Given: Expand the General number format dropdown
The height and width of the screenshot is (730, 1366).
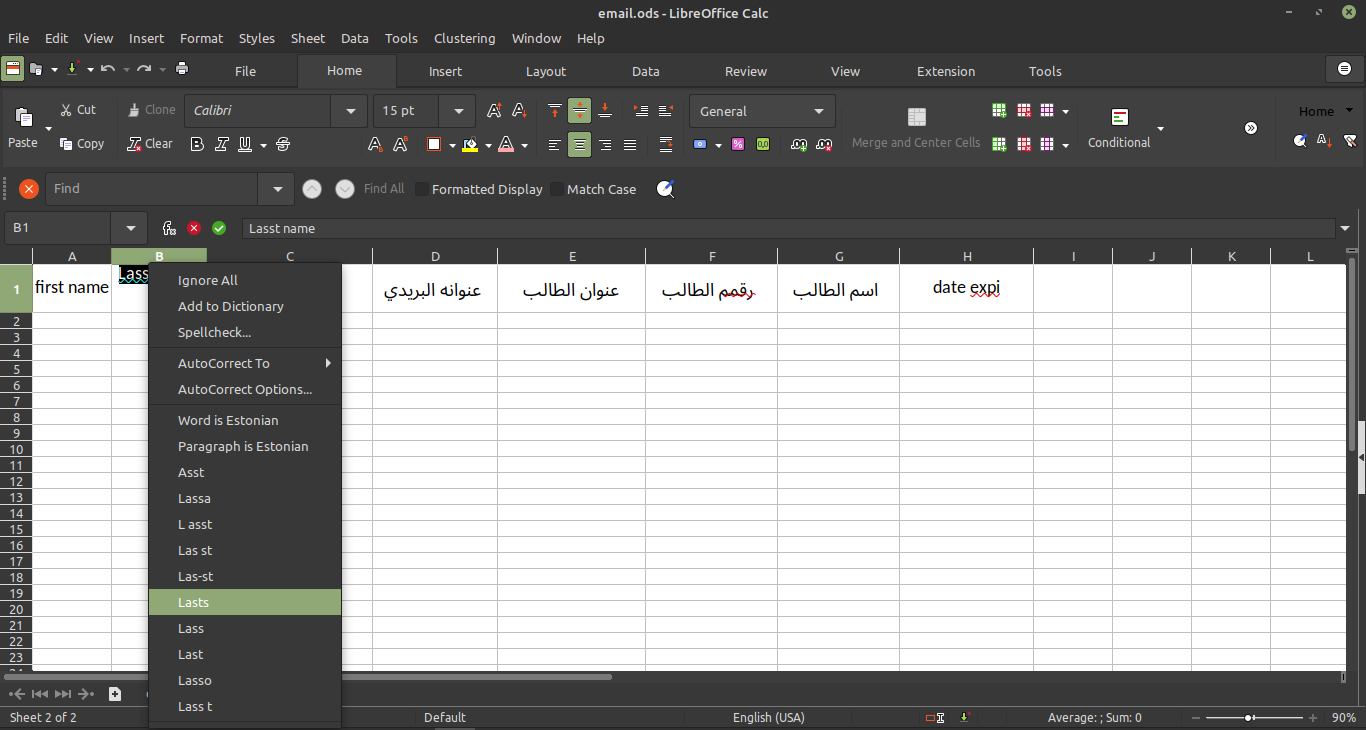Looking at the screenshot, I should click(819, 111).
